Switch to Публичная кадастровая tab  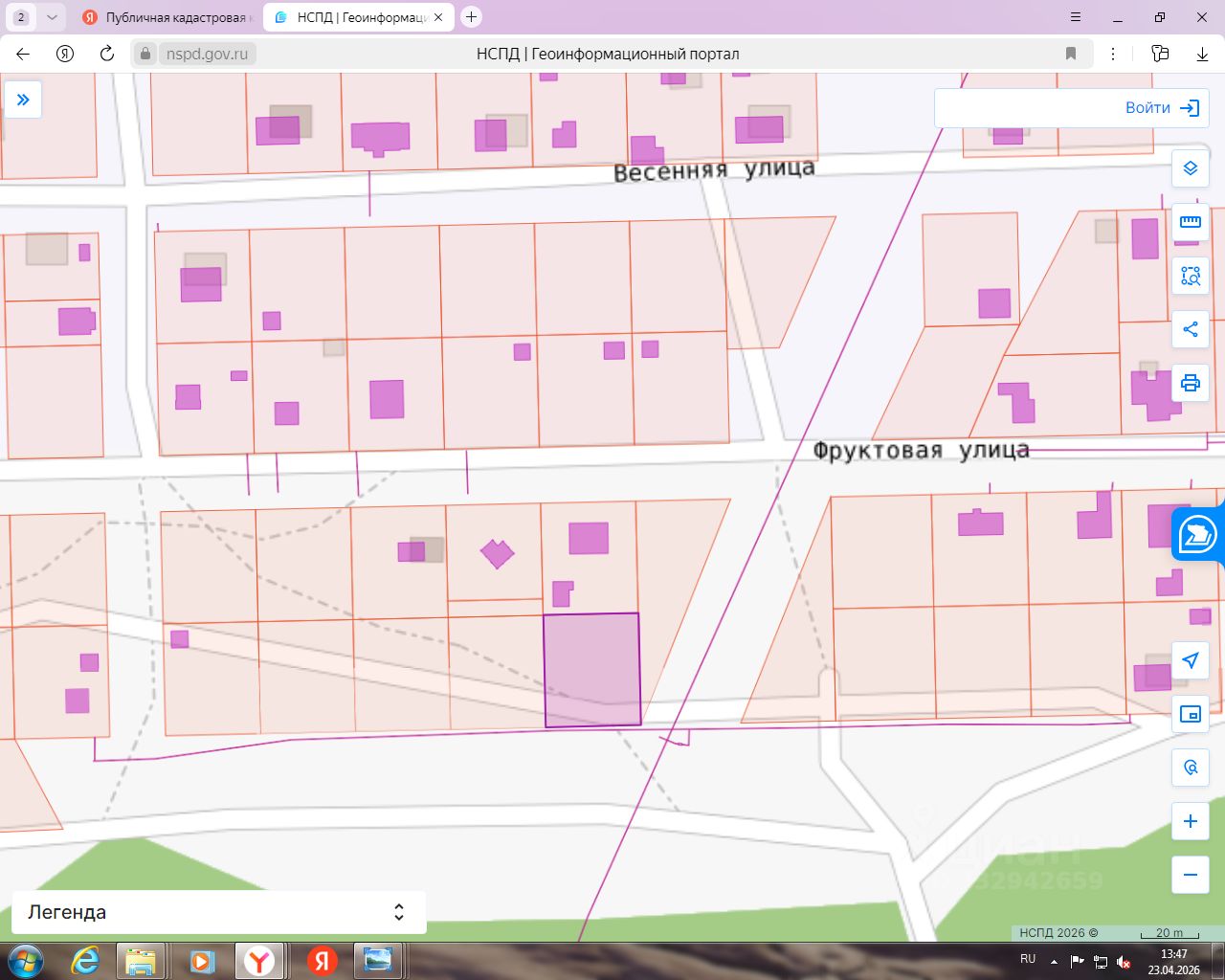[x=167, y=17]
